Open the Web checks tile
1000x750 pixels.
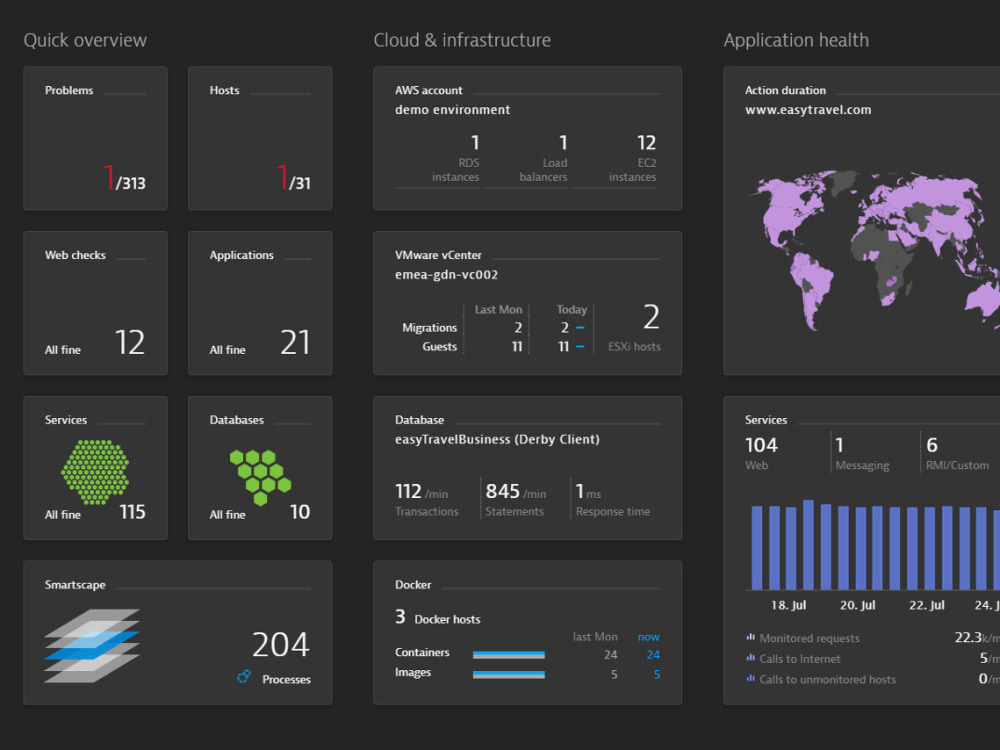[95, 303]
